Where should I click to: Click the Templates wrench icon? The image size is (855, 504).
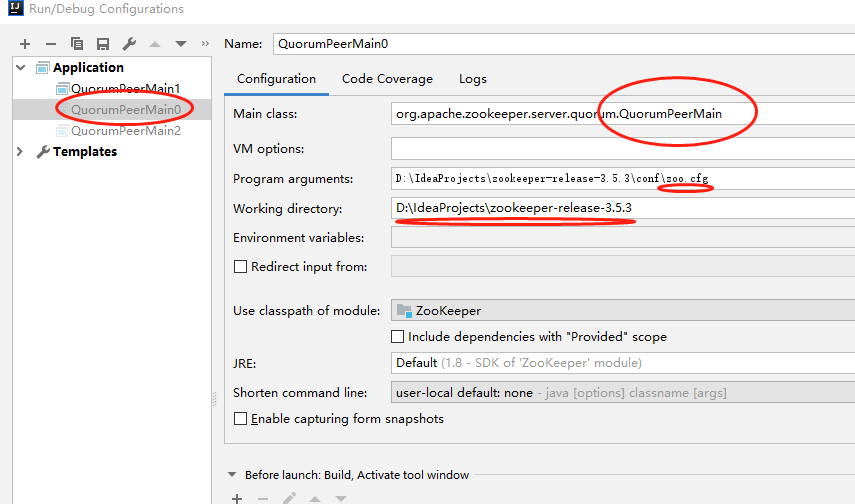43,152
